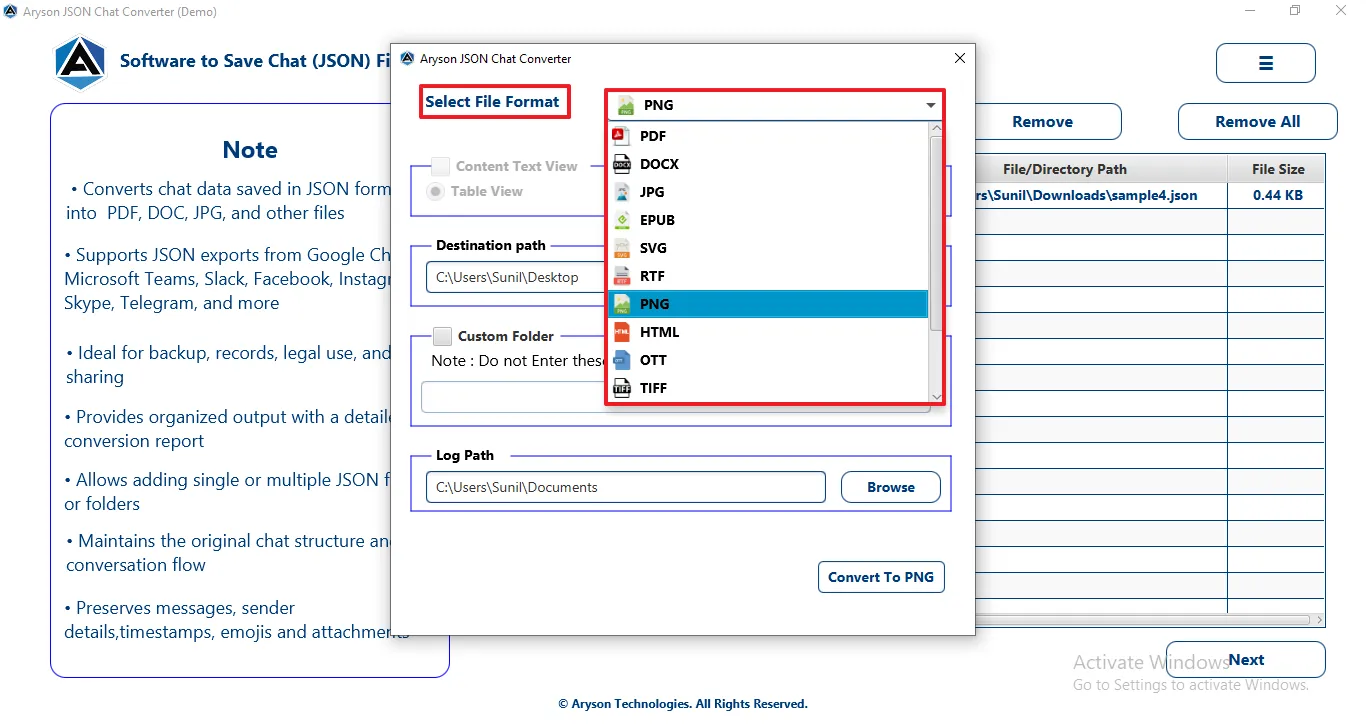Click the small Aryson icon in dialog title

coord(407,59)
